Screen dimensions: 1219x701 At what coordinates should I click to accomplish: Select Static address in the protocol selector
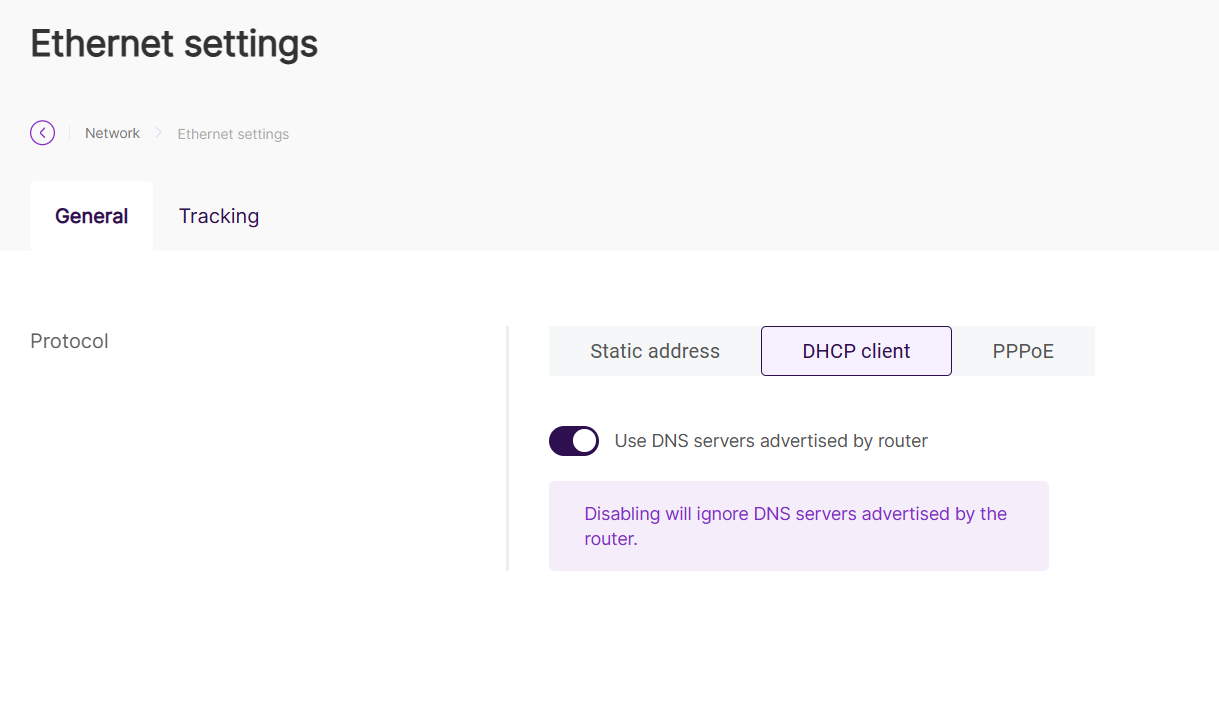coord(654,351)
